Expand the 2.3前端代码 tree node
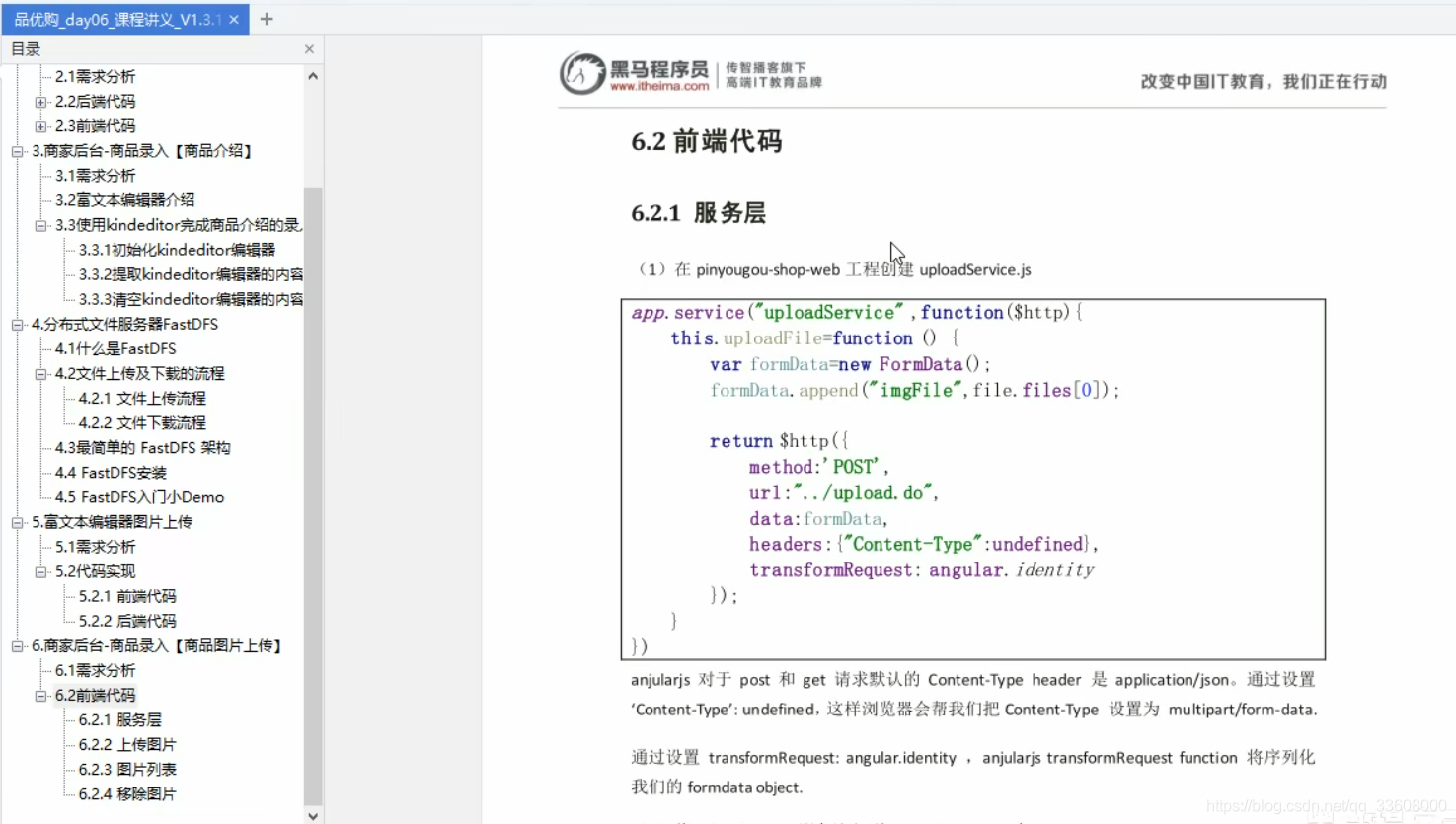This screenshot has height=824, width=1456. point(40,126)
